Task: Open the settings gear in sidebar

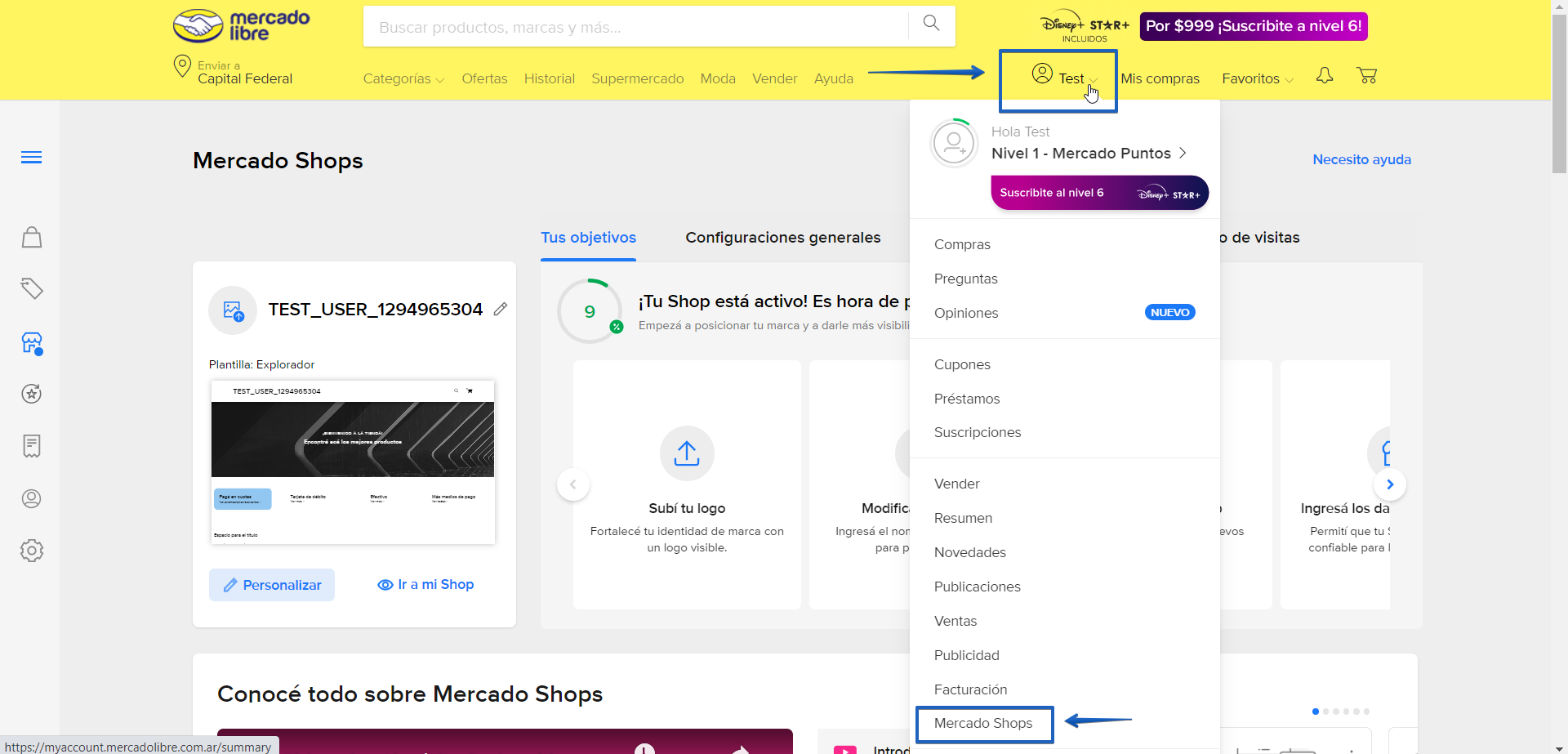Action: [31, 551]
